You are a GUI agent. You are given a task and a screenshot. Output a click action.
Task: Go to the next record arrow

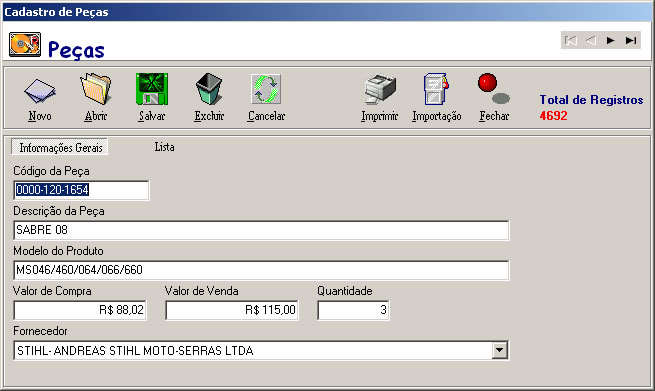tap(611, 41)
